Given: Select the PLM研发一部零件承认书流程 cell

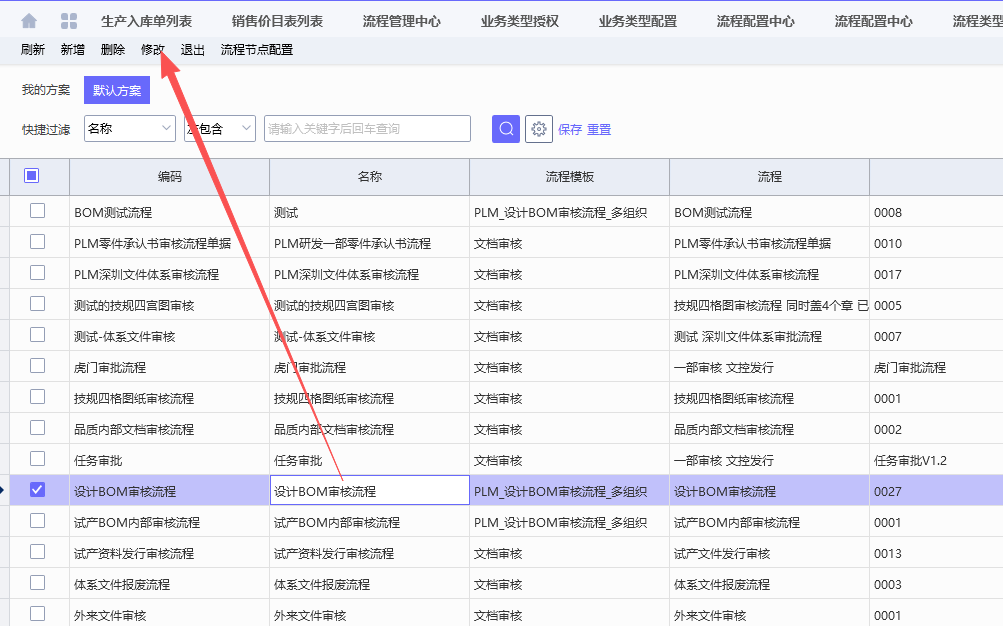Looking at the screenshot, I should click(x=370, y=243).
